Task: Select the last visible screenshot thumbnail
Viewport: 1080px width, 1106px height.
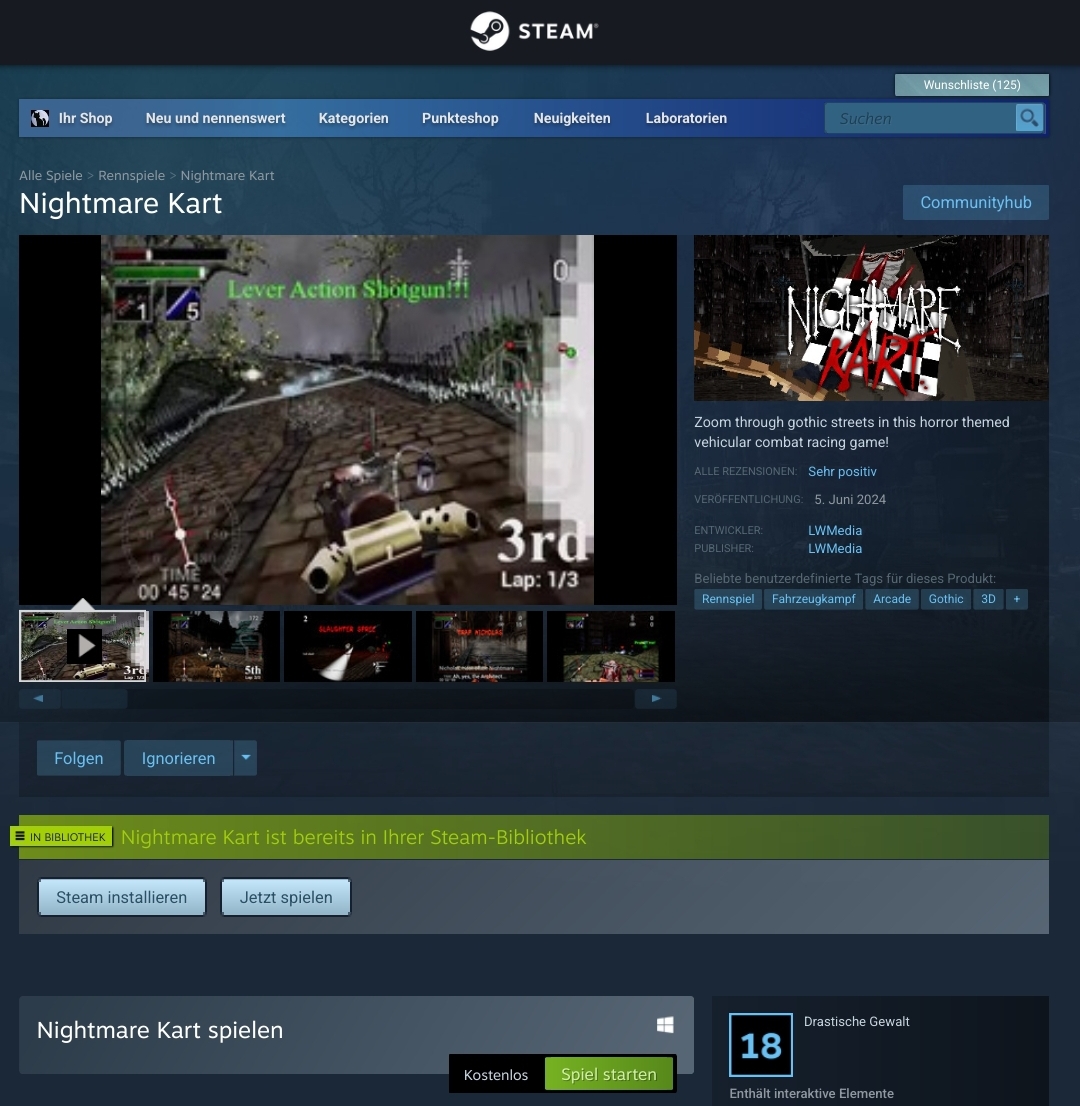Action: (611, 646)
